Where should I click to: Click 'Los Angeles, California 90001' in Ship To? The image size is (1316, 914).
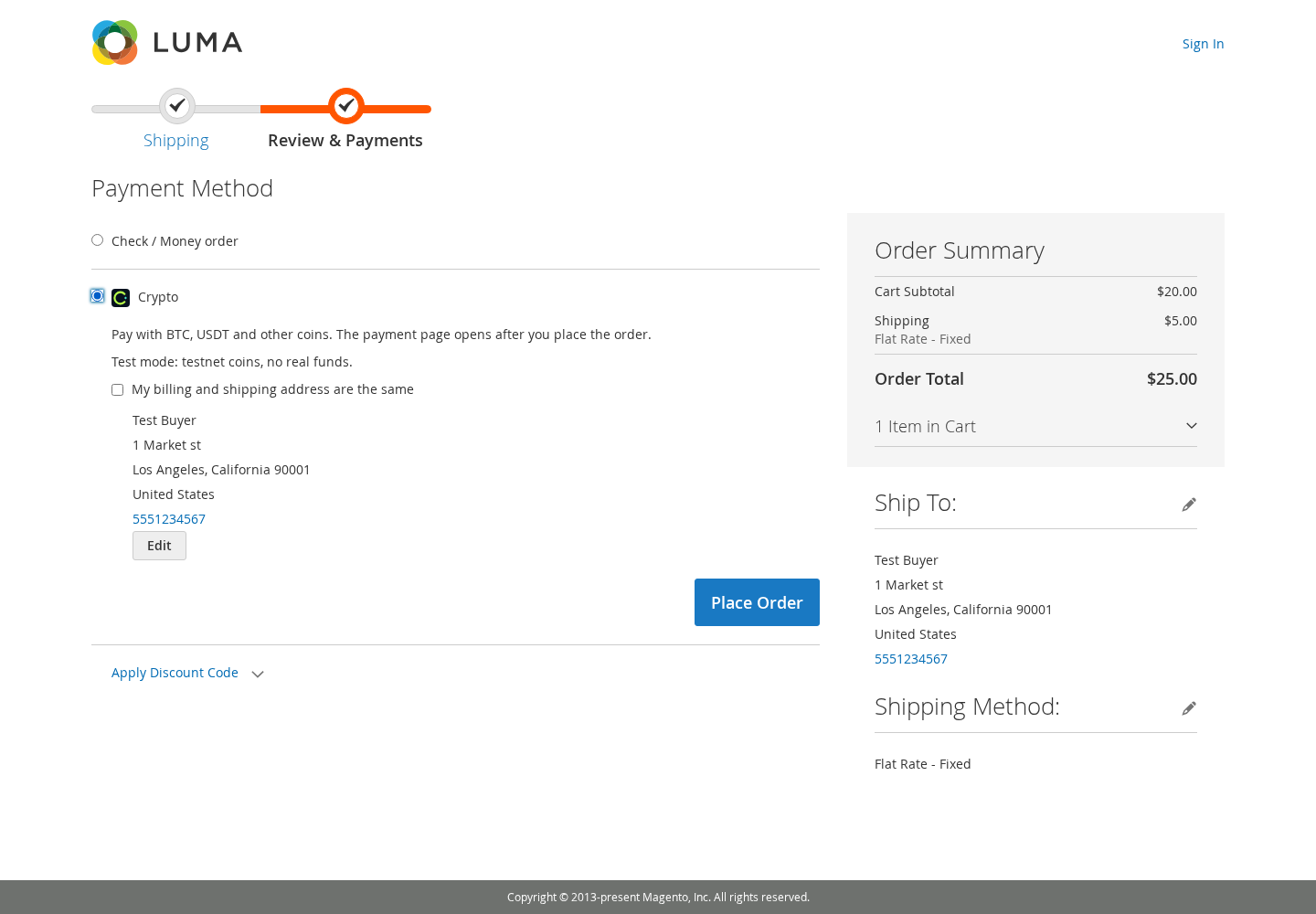pos(963,610)
